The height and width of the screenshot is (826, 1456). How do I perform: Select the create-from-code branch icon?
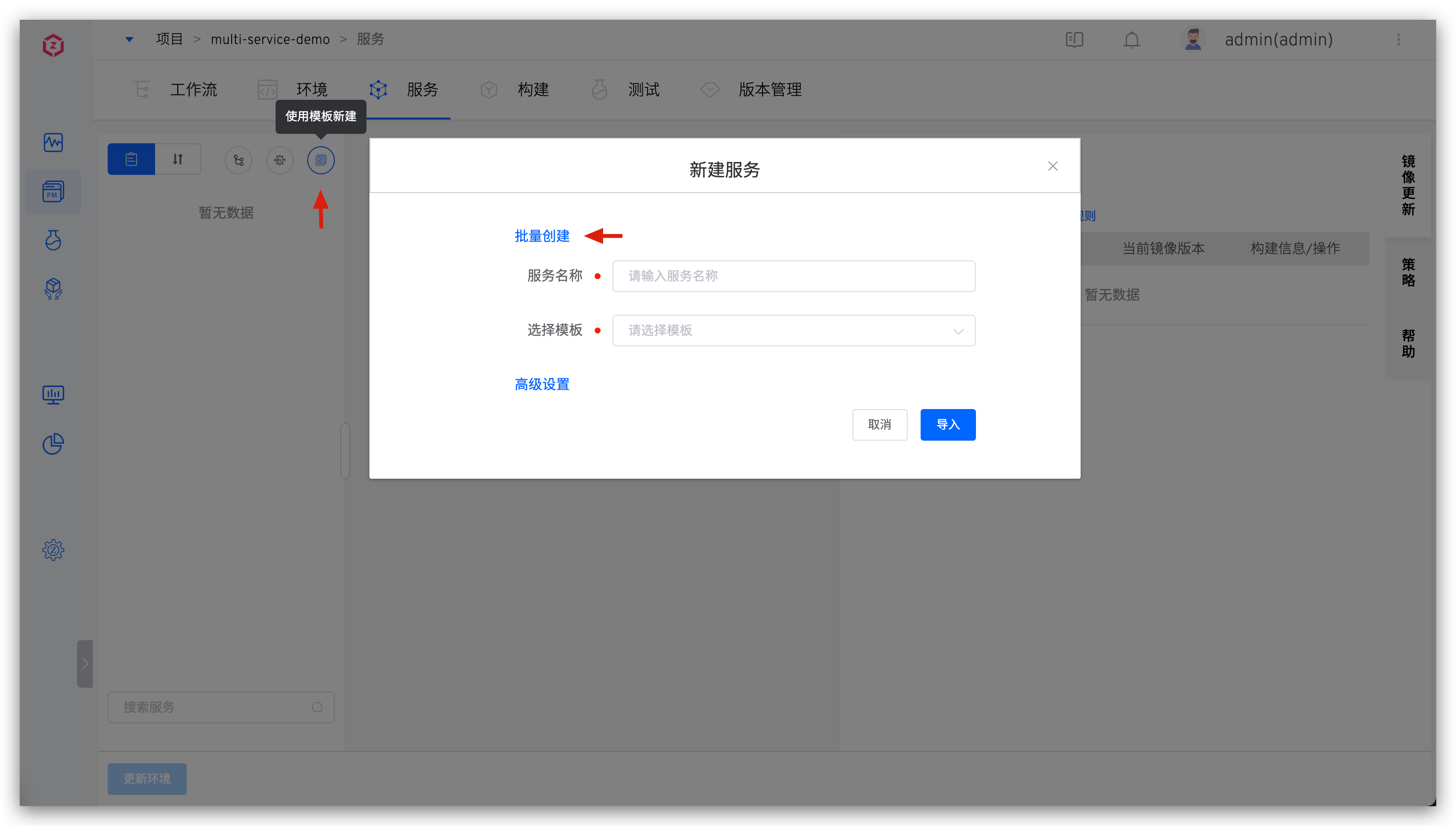[x=238, y=160]
